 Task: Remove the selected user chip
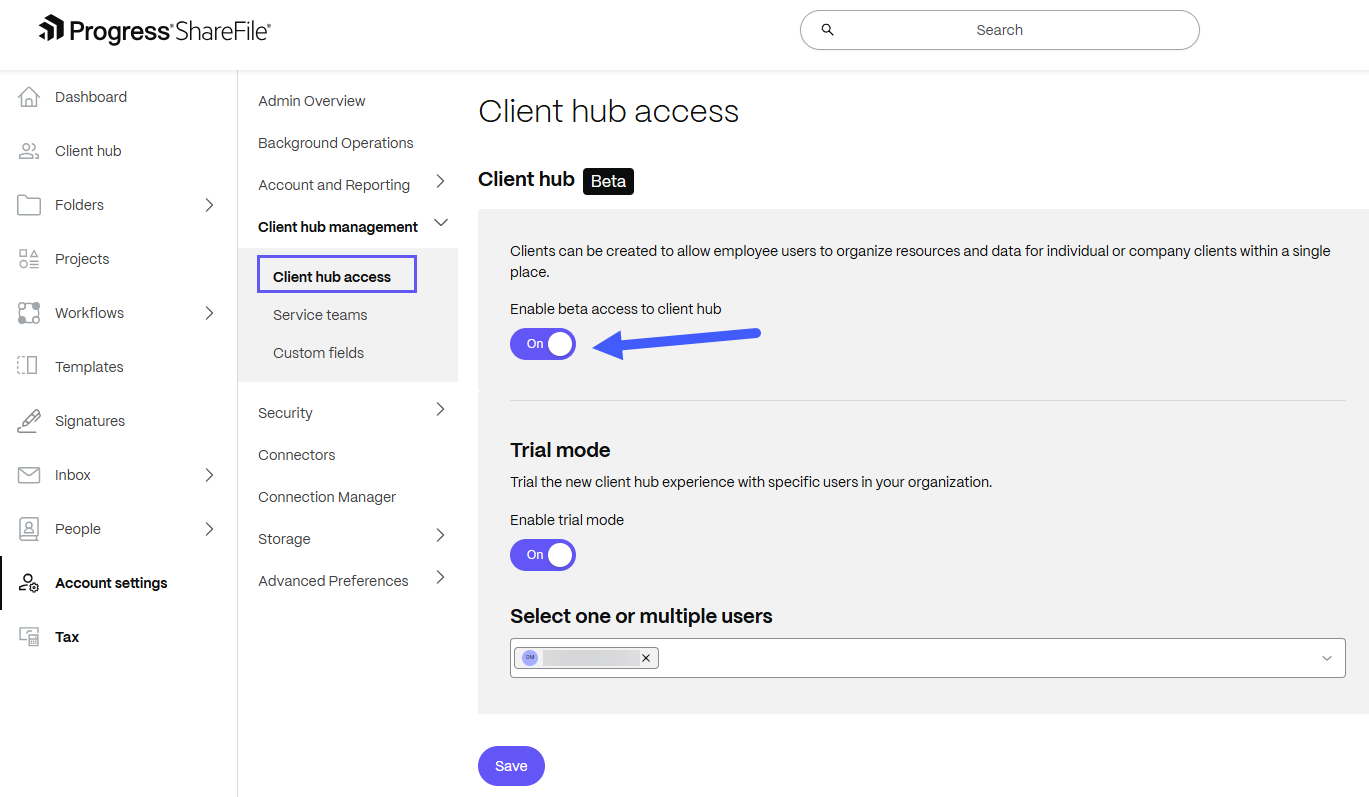(x=647, y=657)
